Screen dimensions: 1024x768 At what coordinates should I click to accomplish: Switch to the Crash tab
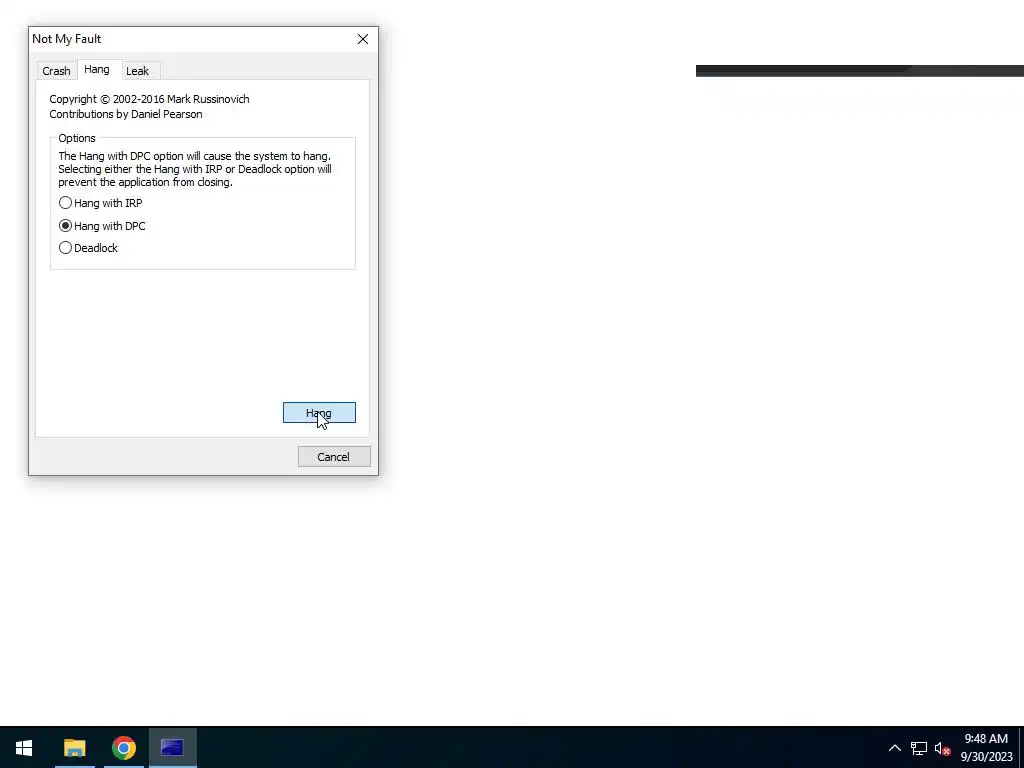[56, 71]
